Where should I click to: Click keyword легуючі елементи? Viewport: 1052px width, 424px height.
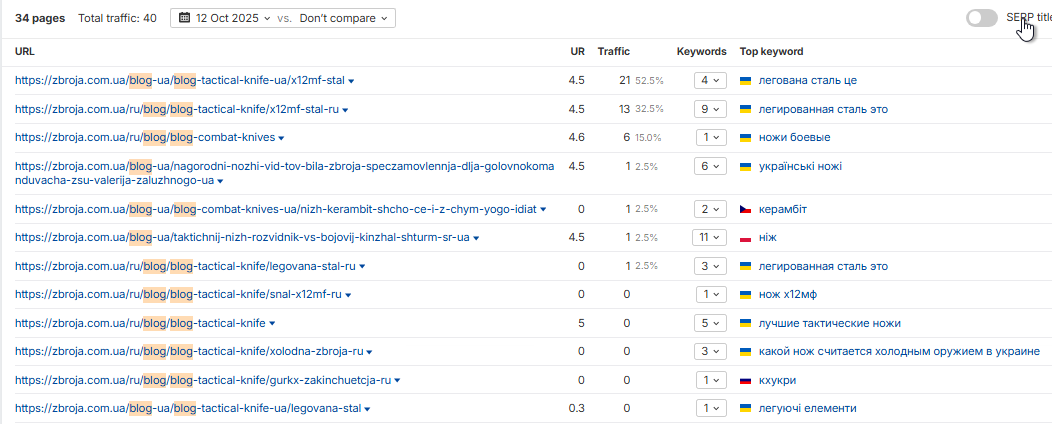tap(807, 409)
